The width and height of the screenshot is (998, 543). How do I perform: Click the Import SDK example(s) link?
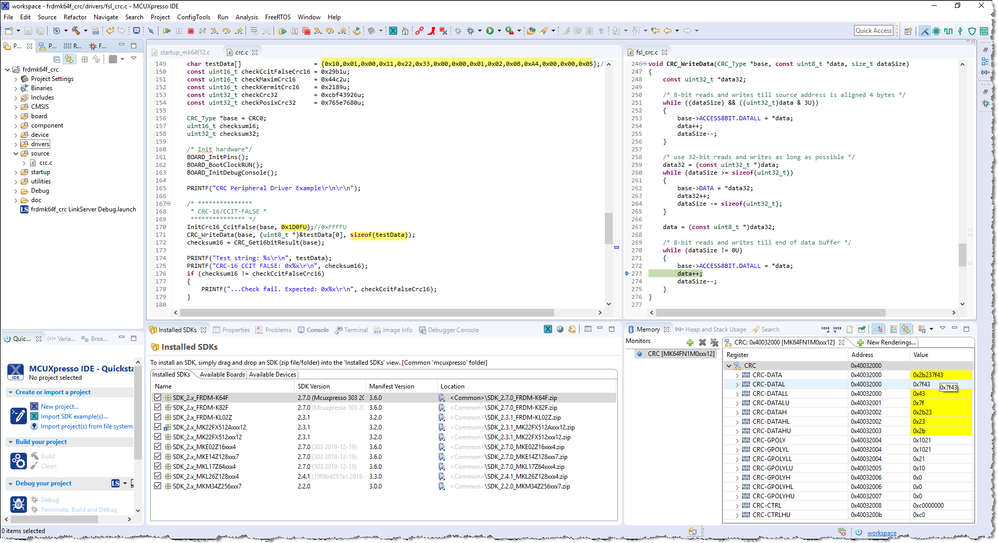[x=74, y=416]
